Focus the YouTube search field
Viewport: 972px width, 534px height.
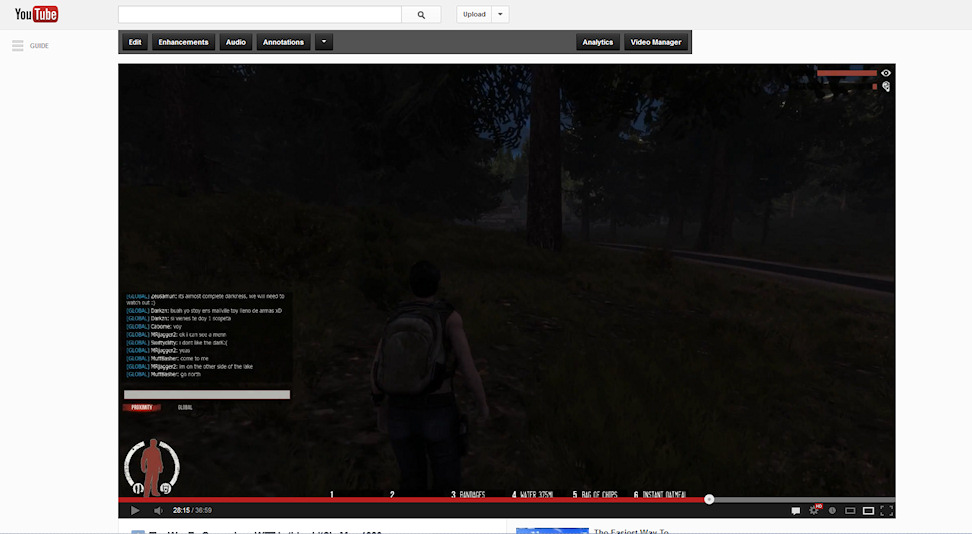coord(260,14)
